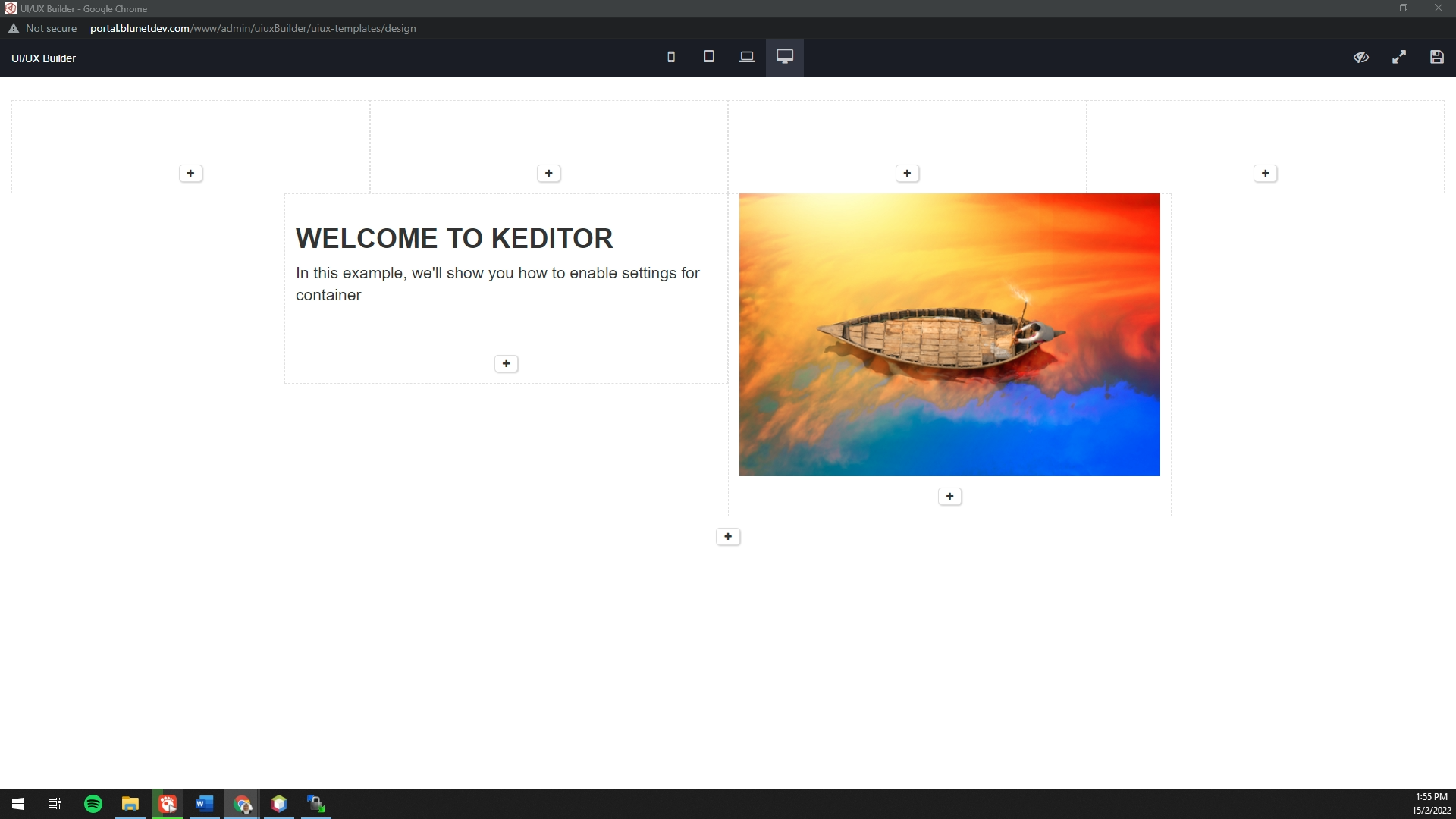Switch to tablet device preview
Screen dimensions: 1456x819
[x=708, y=58]
